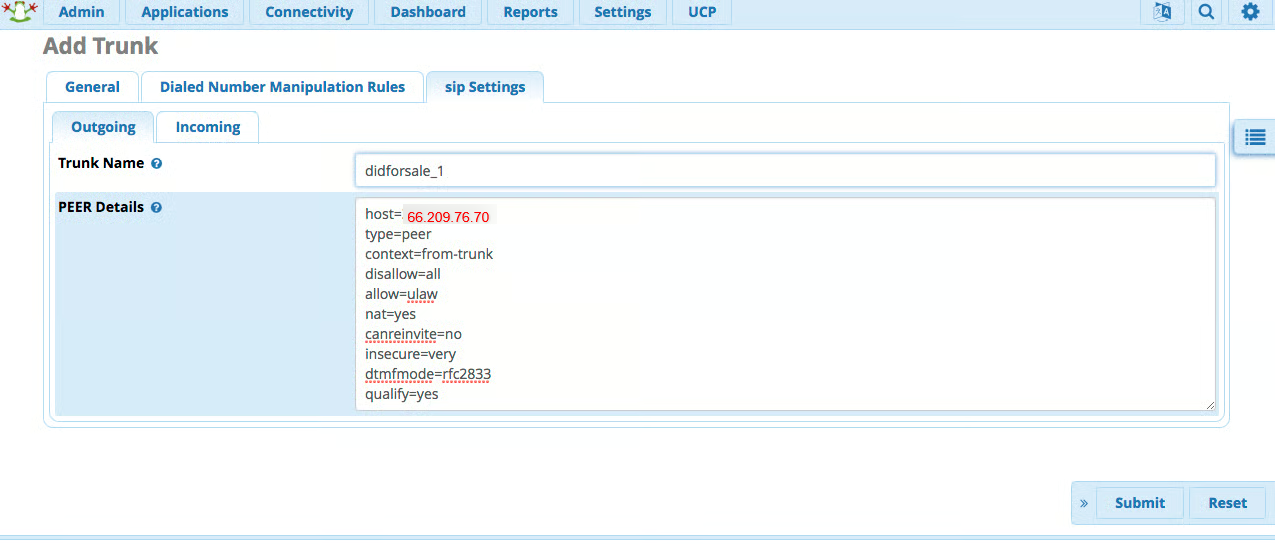The image size is (1275, 544).
Task: Open the Admin menu
Action: click(x=81, y=12)
